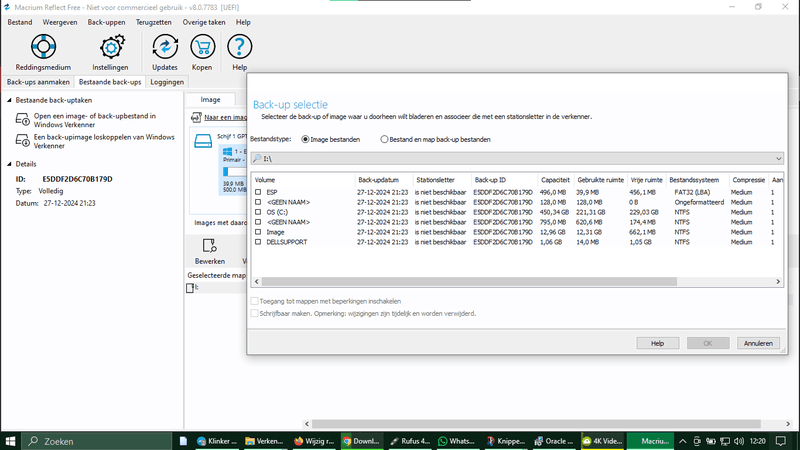Click the disk icon next to Schijf 1
800x450 pixels.
point(203,141)
